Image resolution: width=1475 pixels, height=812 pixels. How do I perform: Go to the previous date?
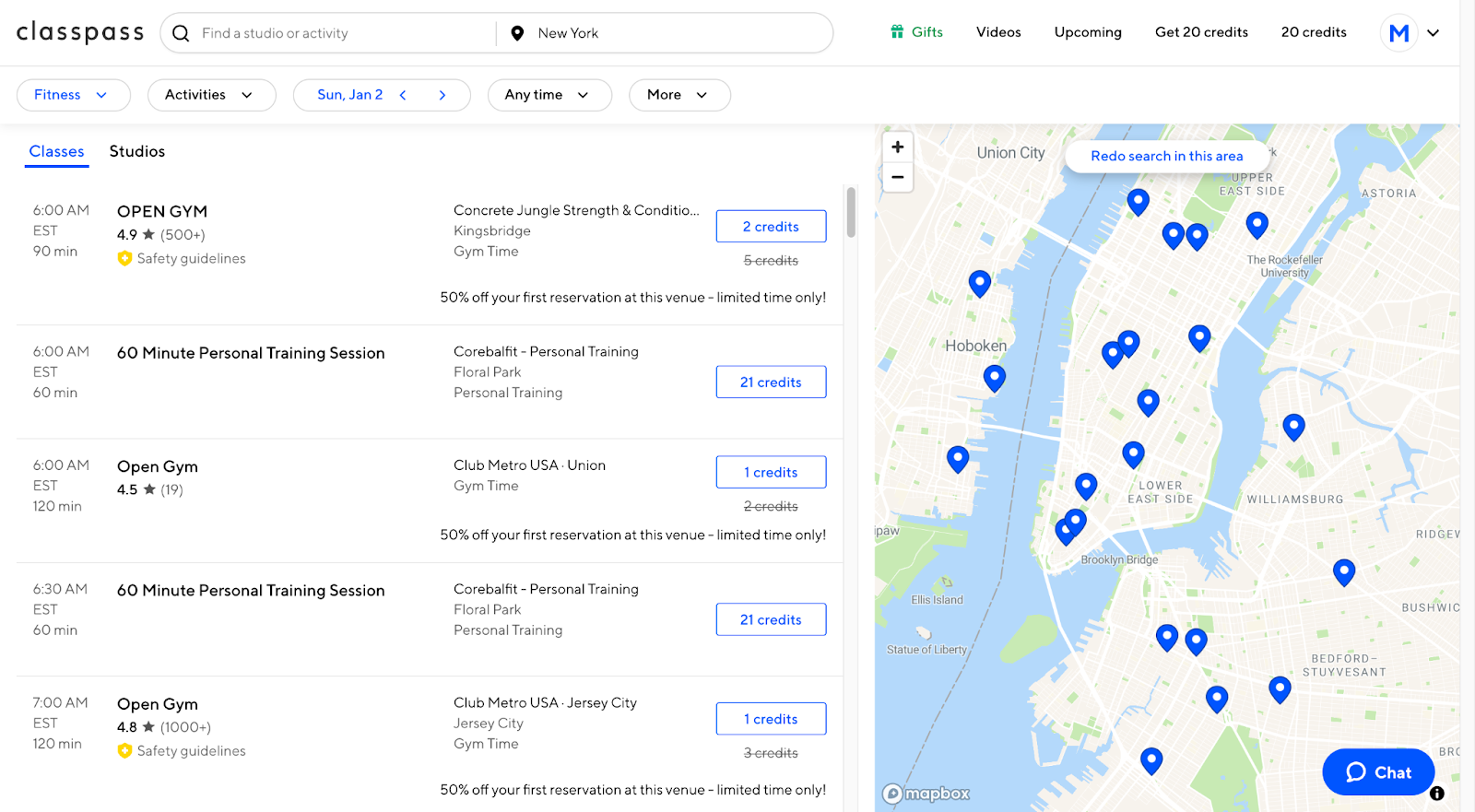click(x=403, y=95)
